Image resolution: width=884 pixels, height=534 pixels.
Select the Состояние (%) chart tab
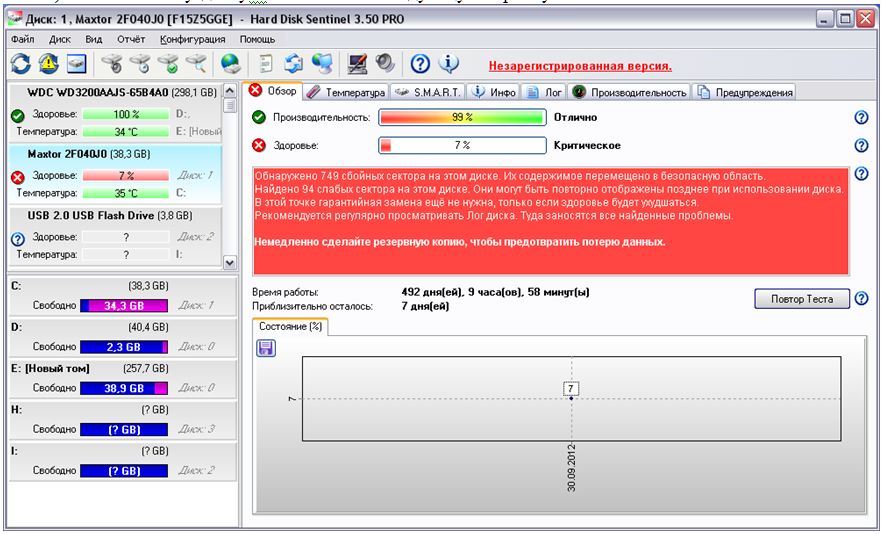coord(290,326)
